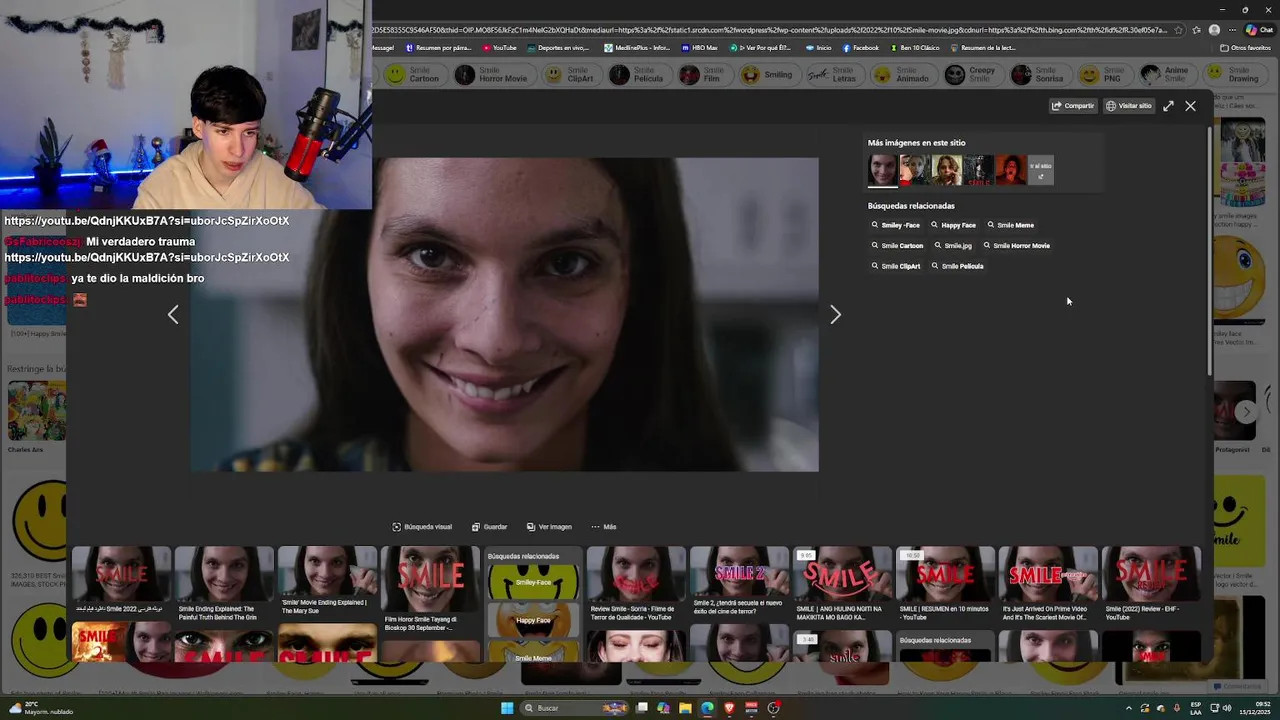The width and height of the screenshot is (1280, 720).
Task: Open the browser settings ellipsis menu
Action: (1232, 30)
